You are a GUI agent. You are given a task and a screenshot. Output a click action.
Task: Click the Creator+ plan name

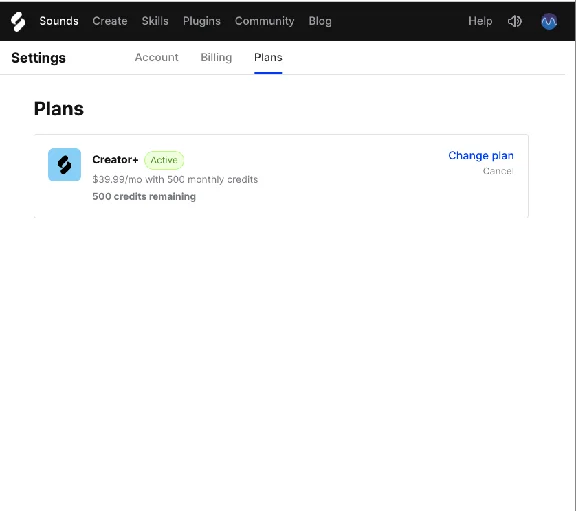pos(115,159)
